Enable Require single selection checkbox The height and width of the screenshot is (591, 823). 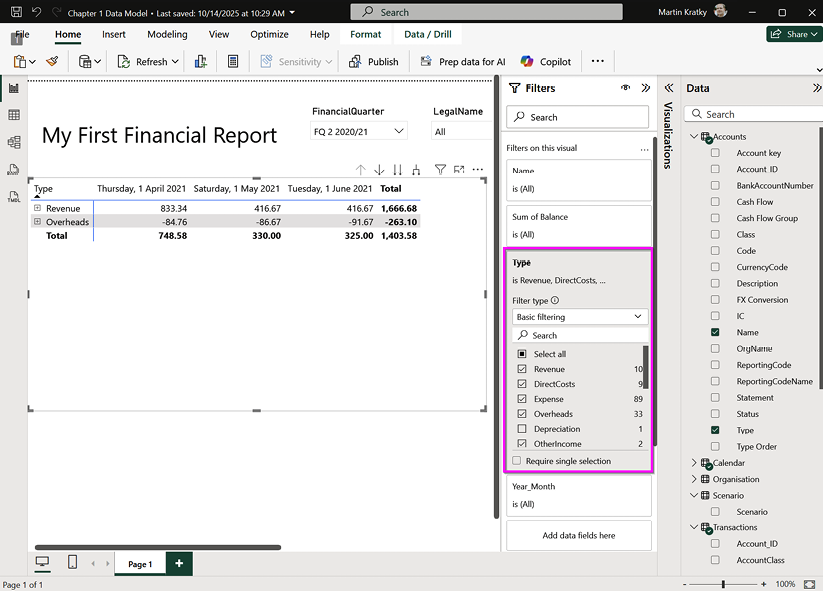tap(517, 461)
